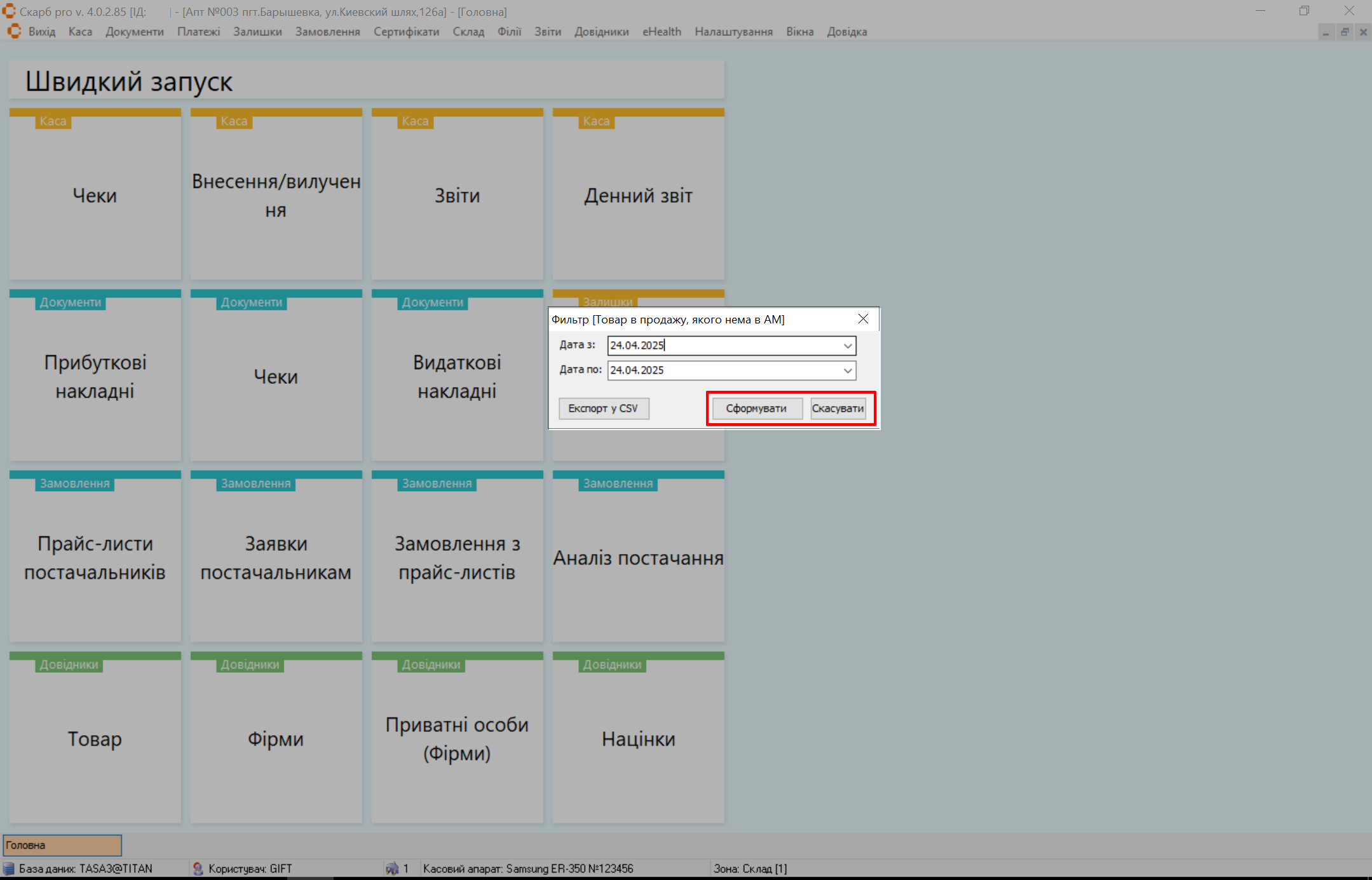Viewport: 1372px width, 880px height.
Task: Open the Довідники menu
Action: point(601,32)
